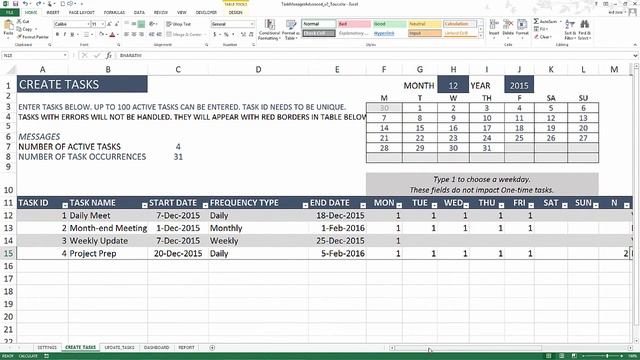
Task: Open the FILE tab
Action: click(9, 12)
